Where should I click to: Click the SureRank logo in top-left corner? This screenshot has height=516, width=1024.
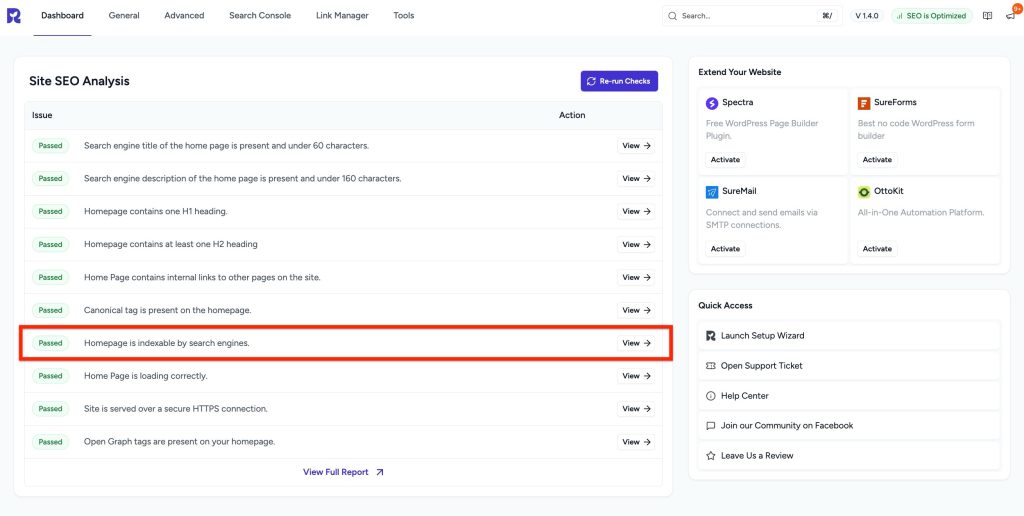pos(14,16)
